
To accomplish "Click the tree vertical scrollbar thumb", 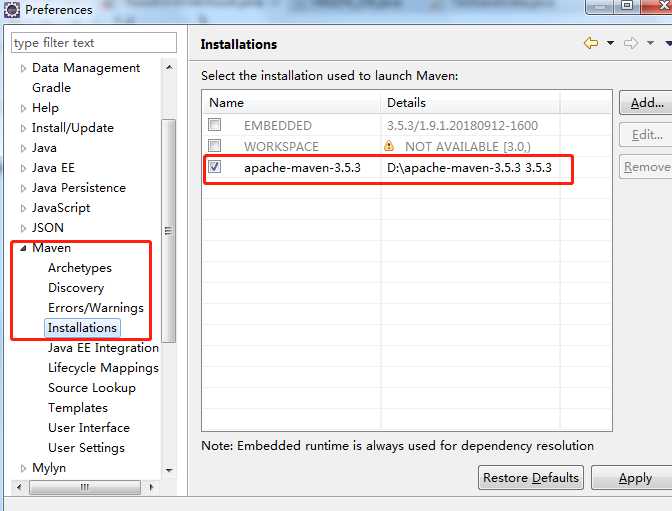I will click(x=169, y=231).
